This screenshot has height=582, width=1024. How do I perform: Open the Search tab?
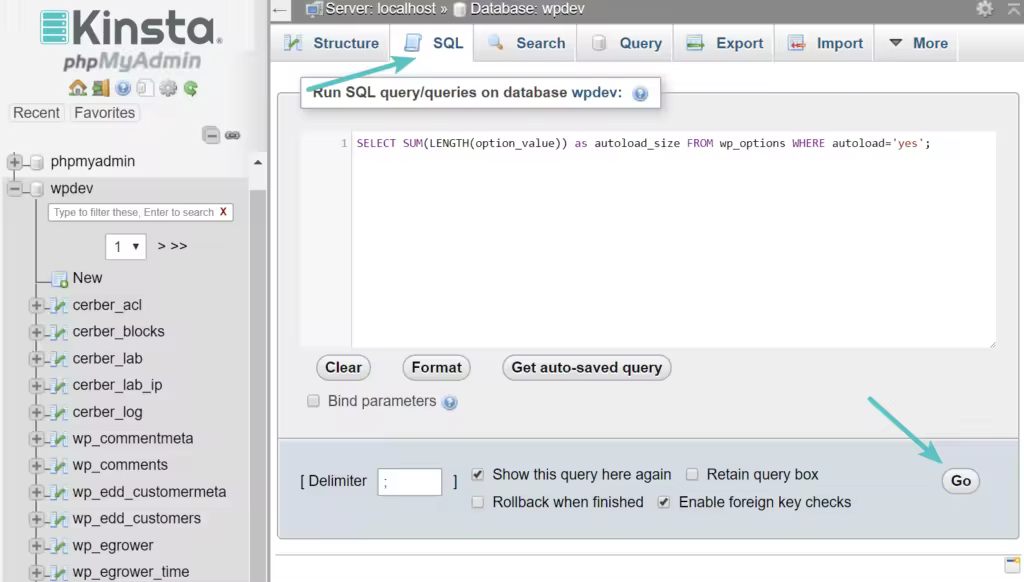[525, 43]
